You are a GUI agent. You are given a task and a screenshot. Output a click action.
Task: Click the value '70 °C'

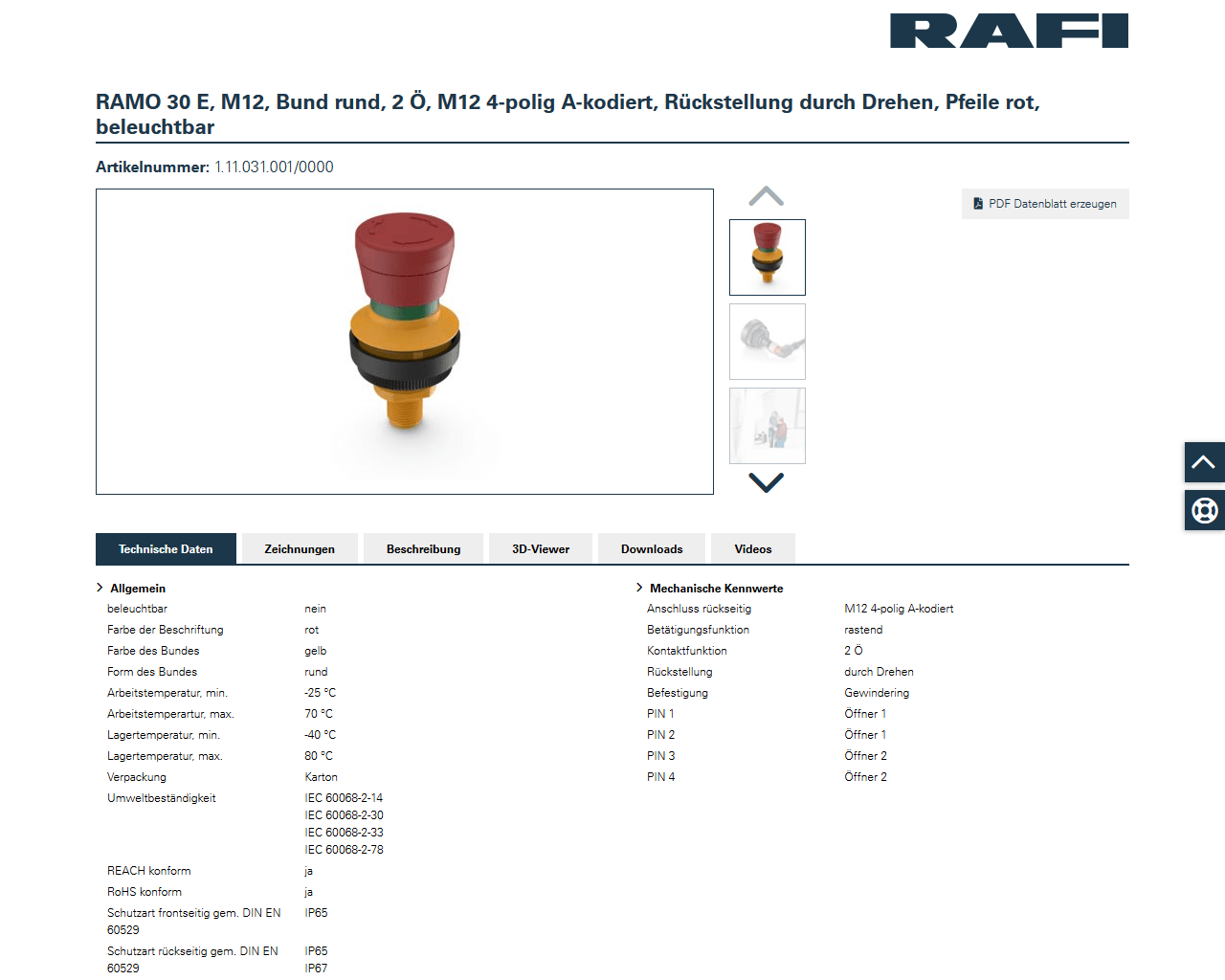tap(319, 714)
